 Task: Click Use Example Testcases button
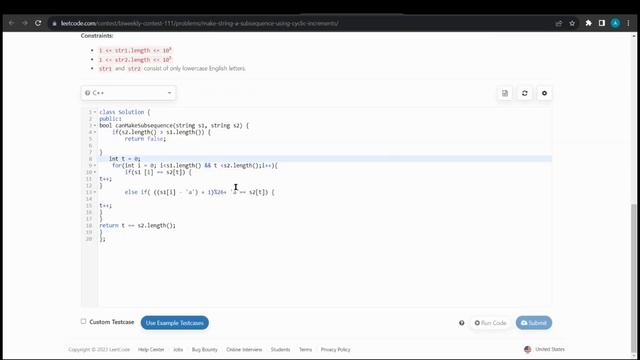[x=175, y=323]
